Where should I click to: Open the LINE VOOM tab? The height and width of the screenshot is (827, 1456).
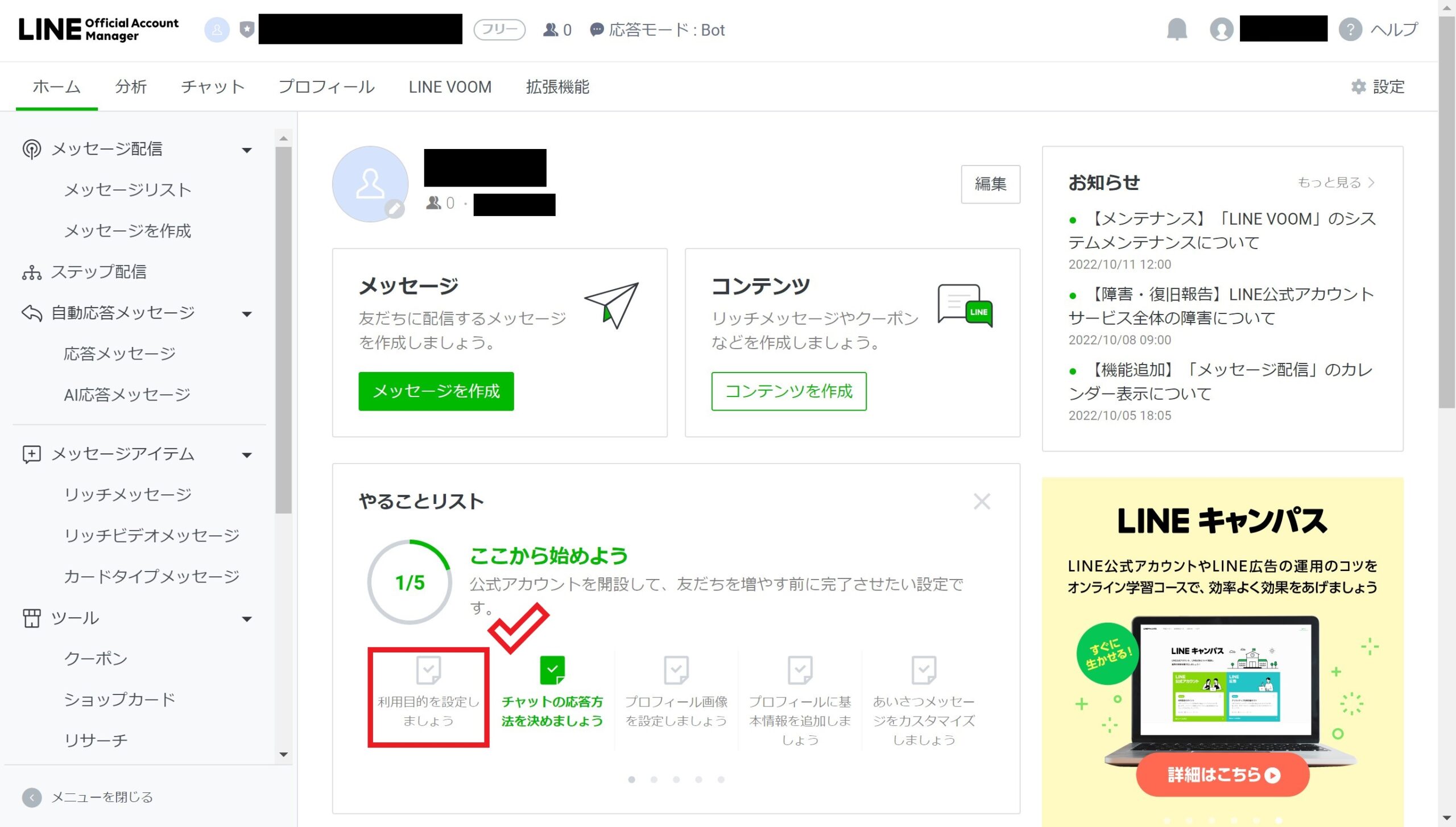(450, 86)
